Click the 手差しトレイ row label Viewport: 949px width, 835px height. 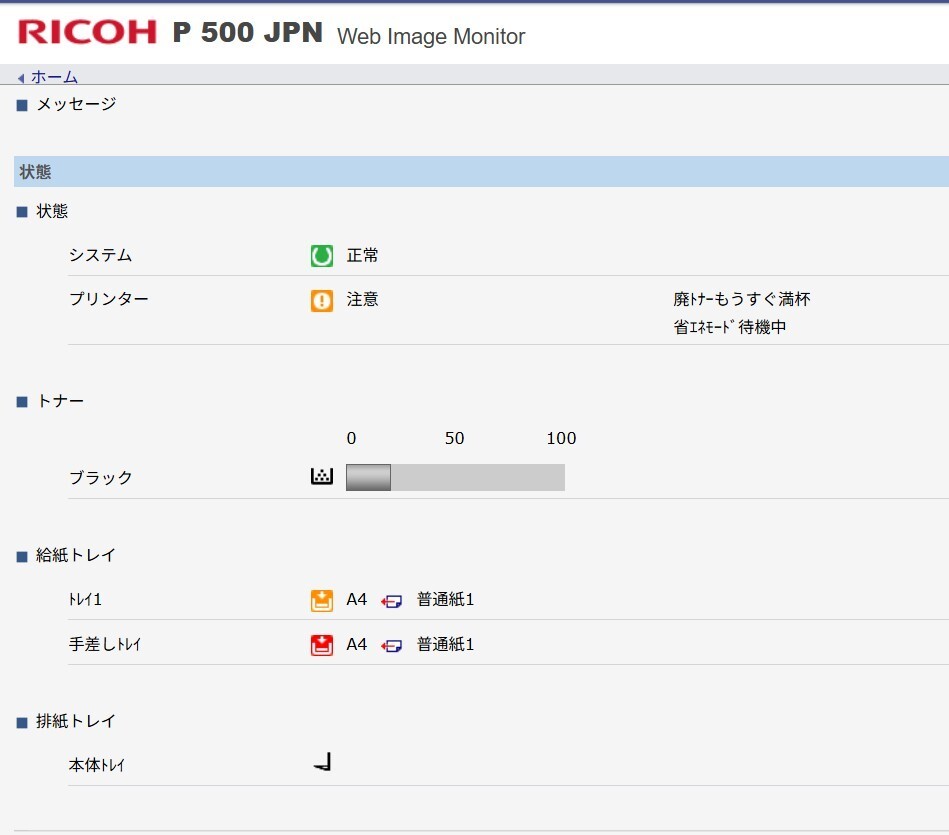105,644
